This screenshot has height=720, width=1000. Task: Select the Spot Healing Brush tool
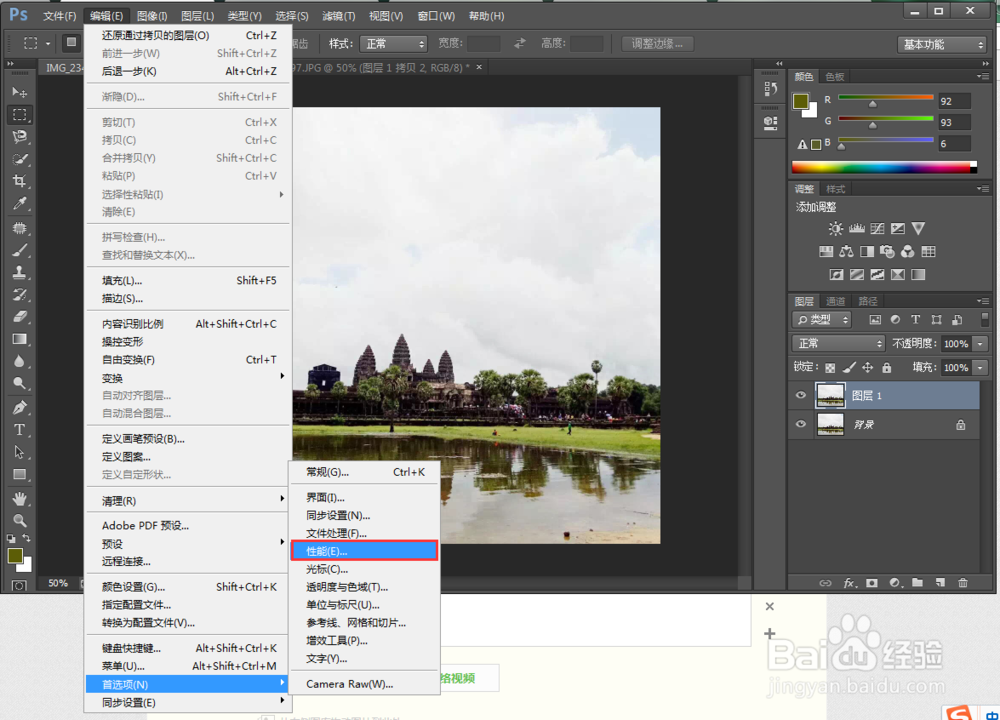[20, 228]
